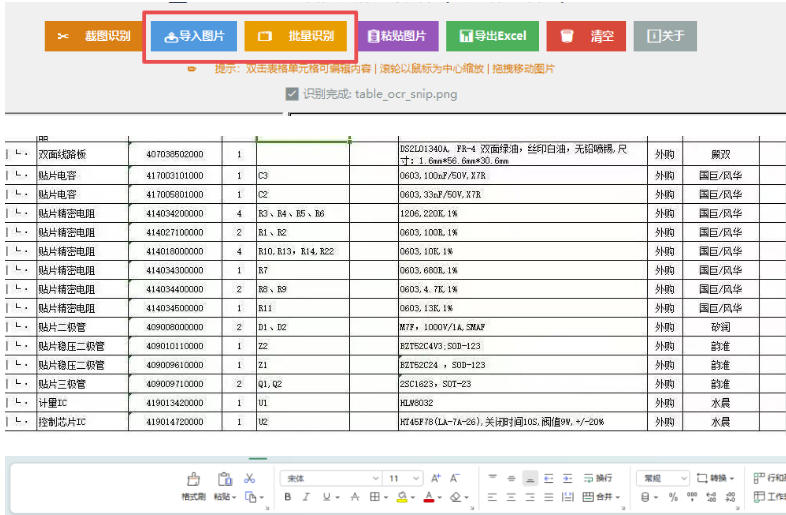Click the 双面线路板 row name cell

click(82, 154)
